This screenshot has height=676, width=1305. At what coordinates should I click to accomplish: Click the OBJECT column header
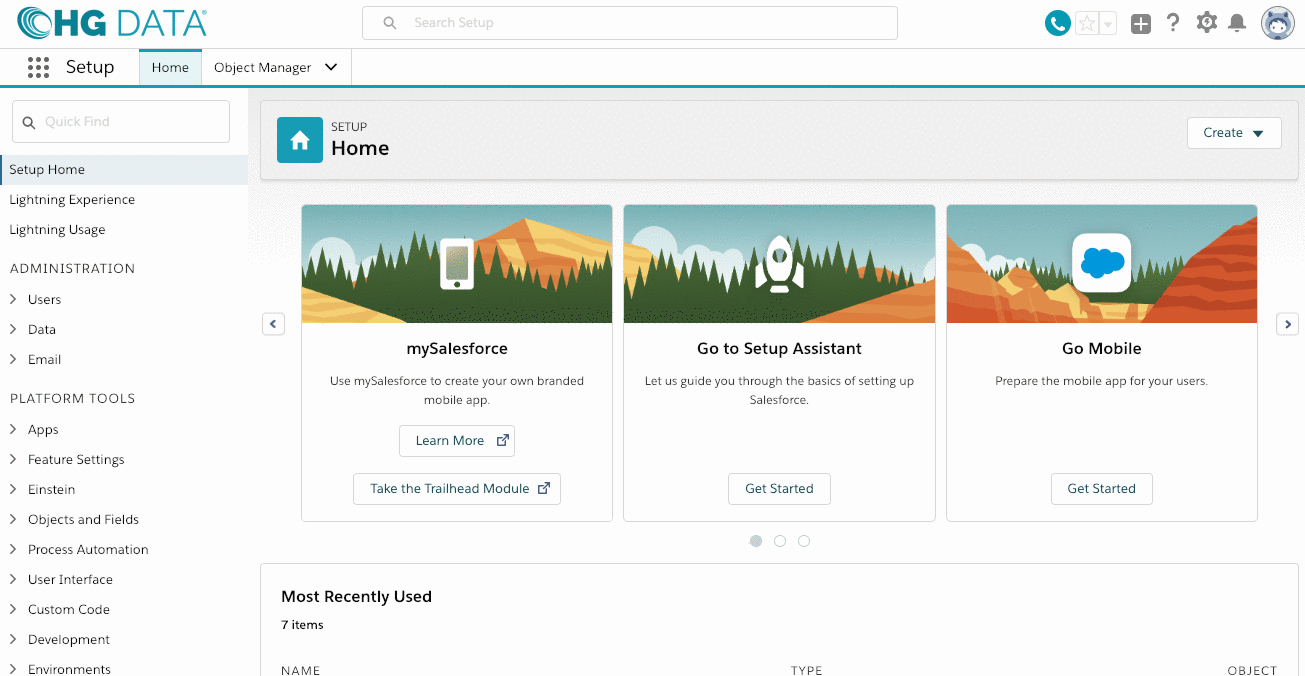(1252, 670)
